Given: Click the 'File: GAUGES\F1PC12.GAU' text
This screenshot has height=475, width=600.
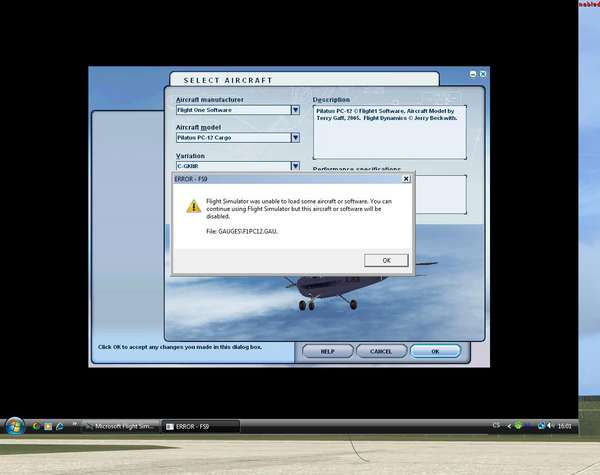Looking at the screenshot, I should (241, 231).
